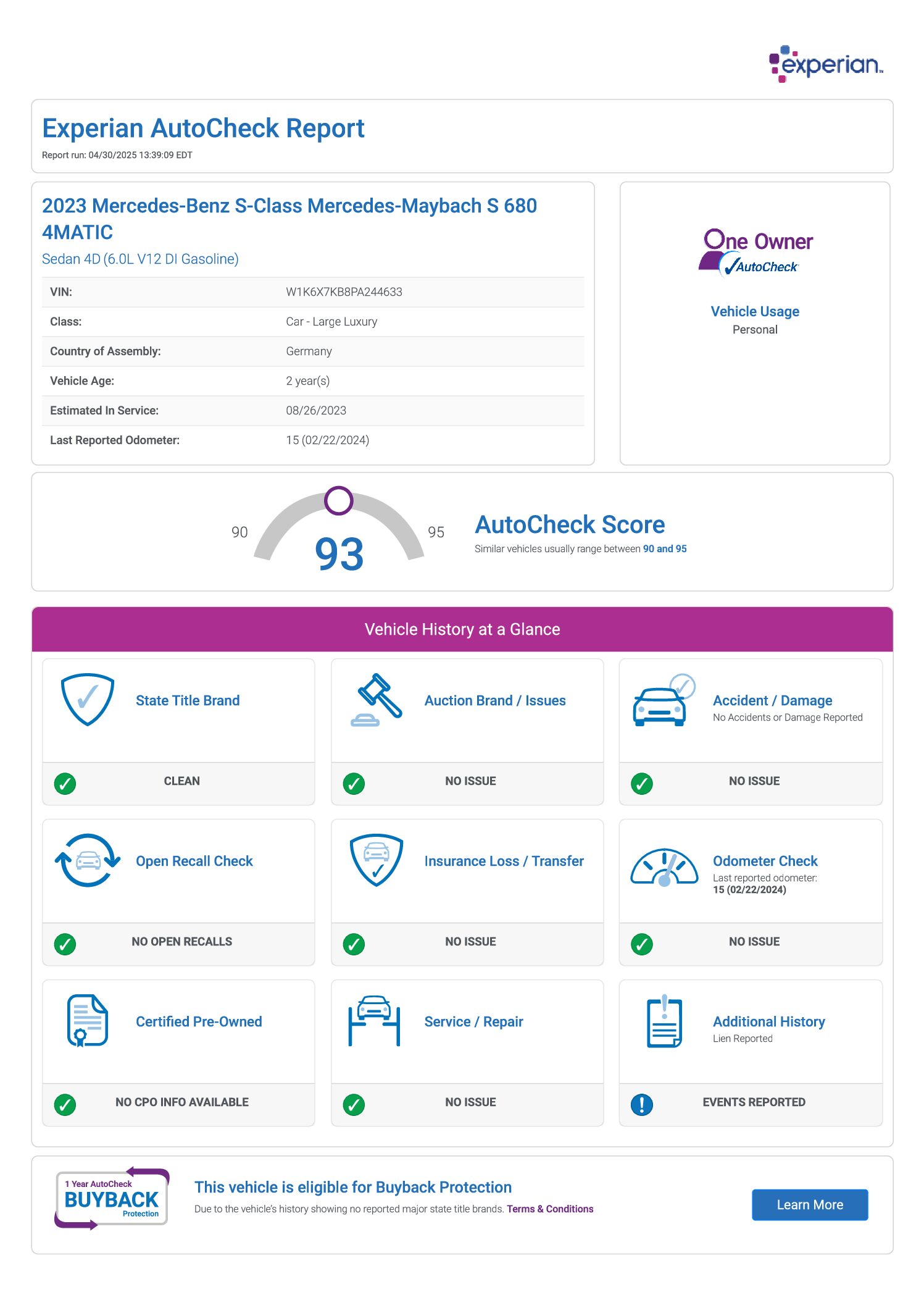This screenshot has width=924, height=1308.
Task: Click the Auction Brand gavel icon
Action: point(377,700)
